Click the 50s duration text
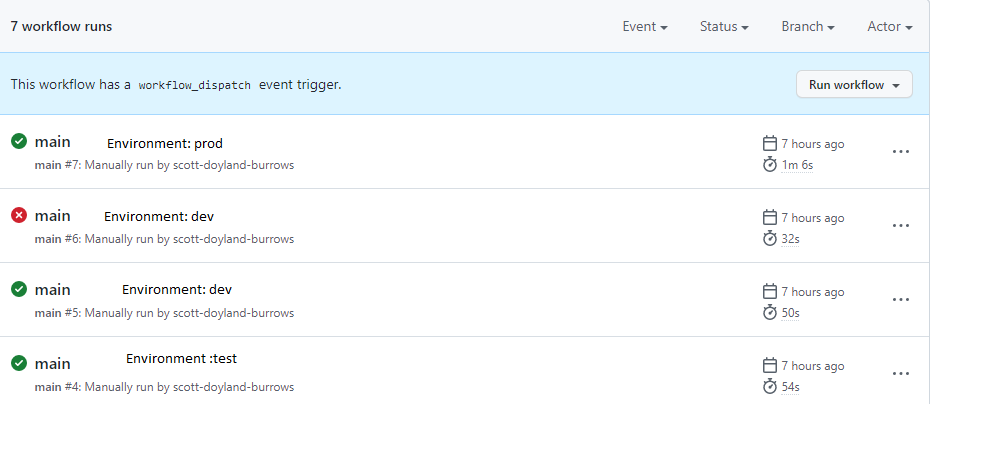989x456 pixels. (x=790, y=313)
